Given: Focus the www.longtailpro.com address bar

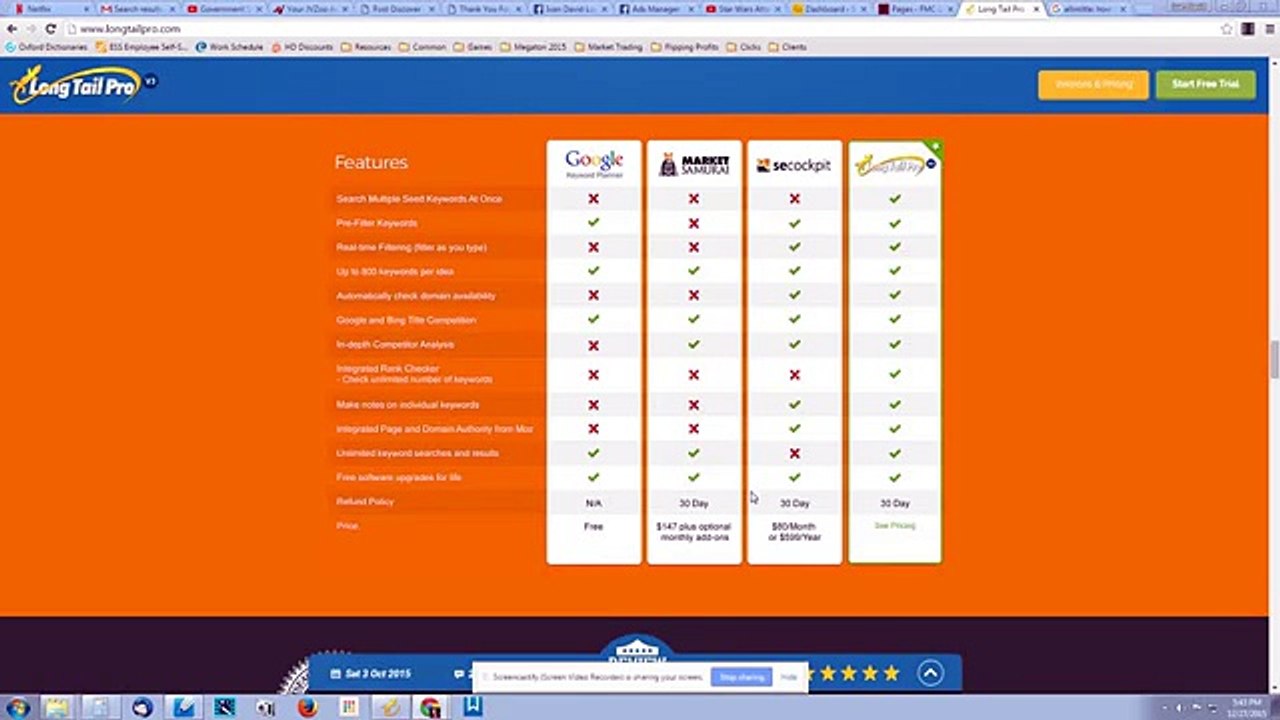Looking at the screenshot, I should tap(640, 29).
